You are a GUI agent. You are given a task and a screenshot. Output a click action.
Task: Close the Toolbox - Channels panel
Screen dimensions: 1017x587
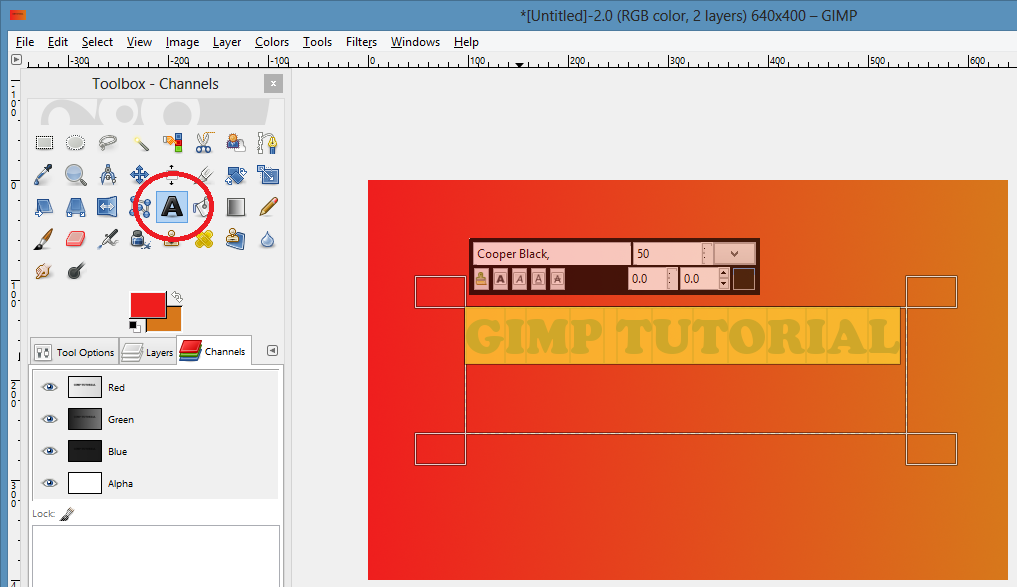[x=273, y=84]
